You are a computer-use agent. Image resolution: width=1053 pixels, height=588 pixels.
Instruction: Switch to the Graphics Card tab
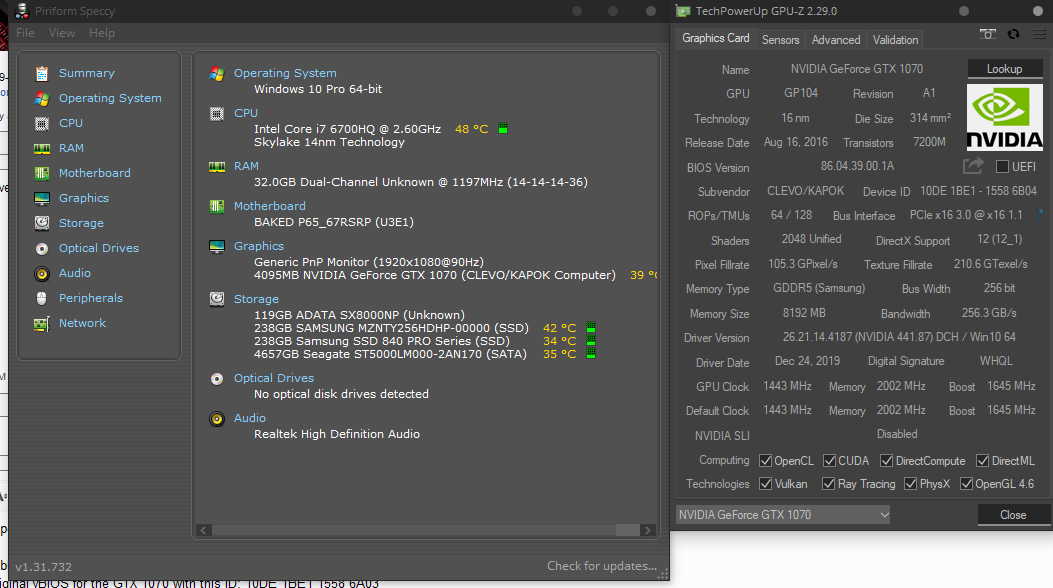(x=715, y=38)
